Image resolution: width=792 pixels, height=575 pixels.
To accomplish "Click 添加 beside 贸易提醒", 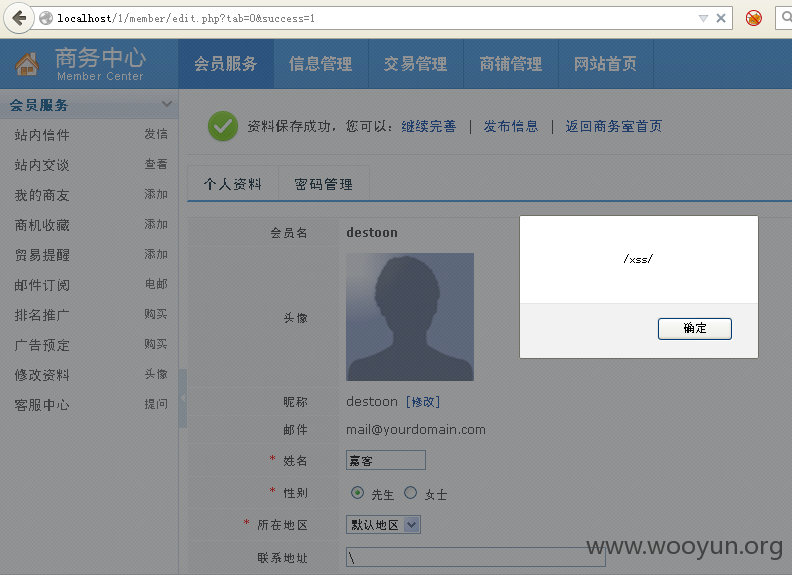I will (x=156, y=254).
